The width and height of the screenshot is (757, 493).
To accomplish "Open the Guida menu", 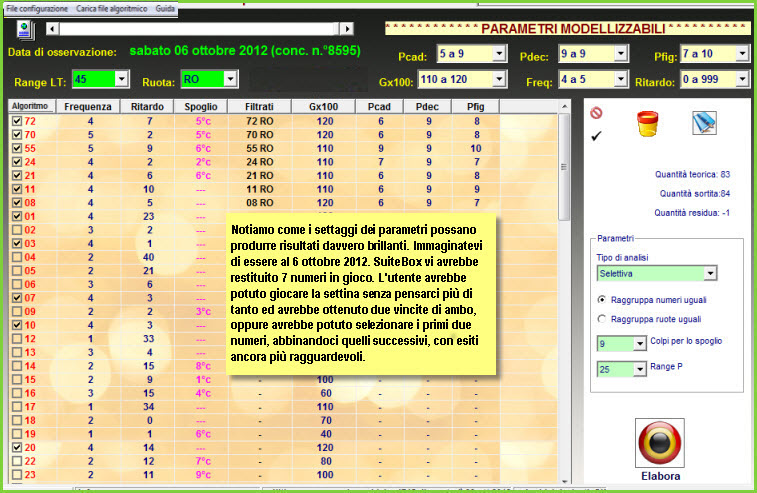I will (165, 8).
